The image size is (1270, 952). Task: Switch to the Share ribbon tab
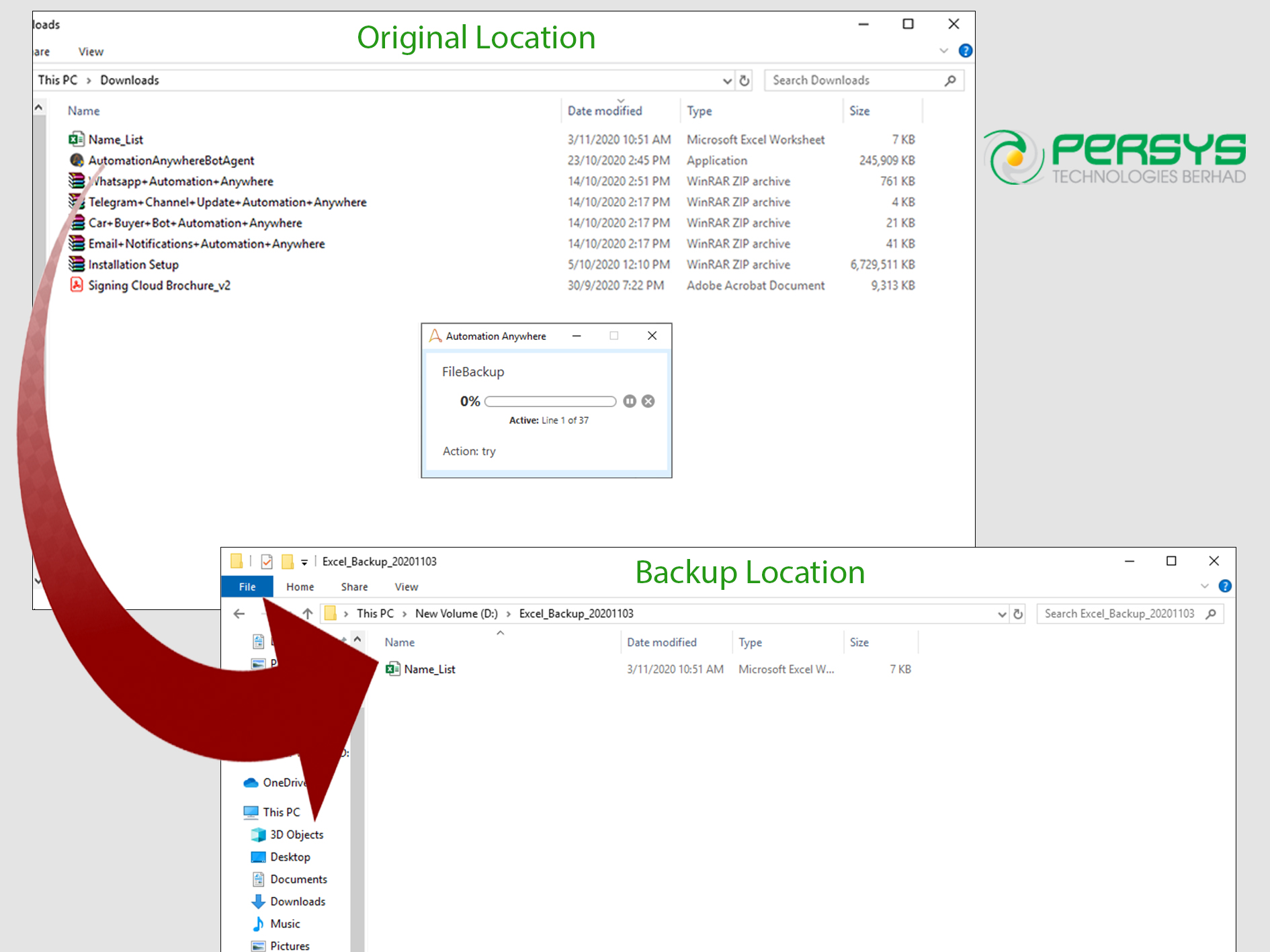point(354,587)
